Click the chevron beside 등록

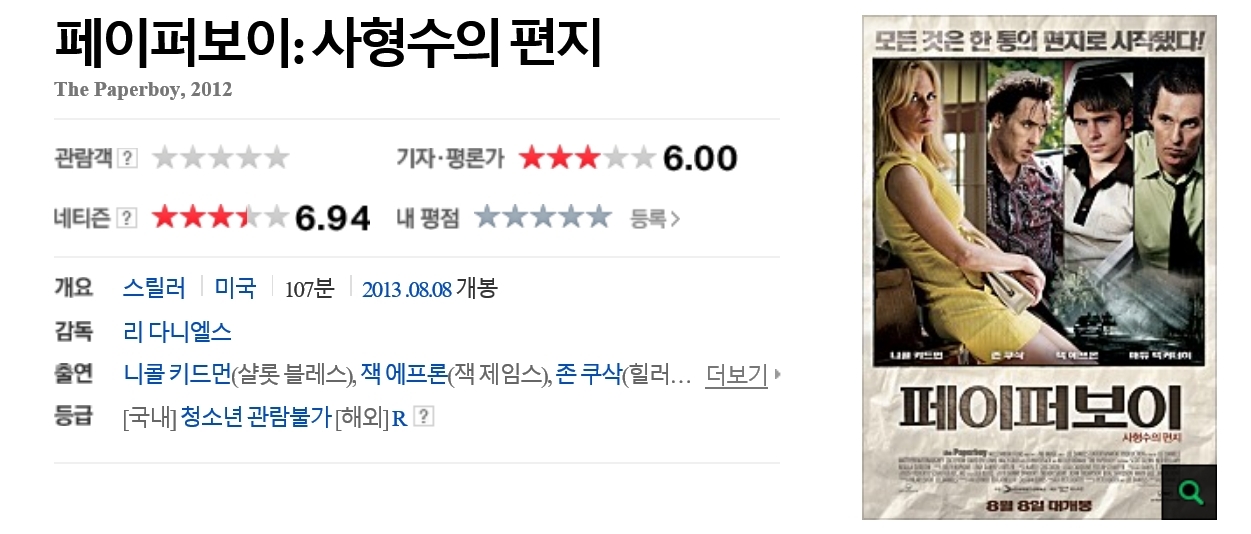click(675, 218)
